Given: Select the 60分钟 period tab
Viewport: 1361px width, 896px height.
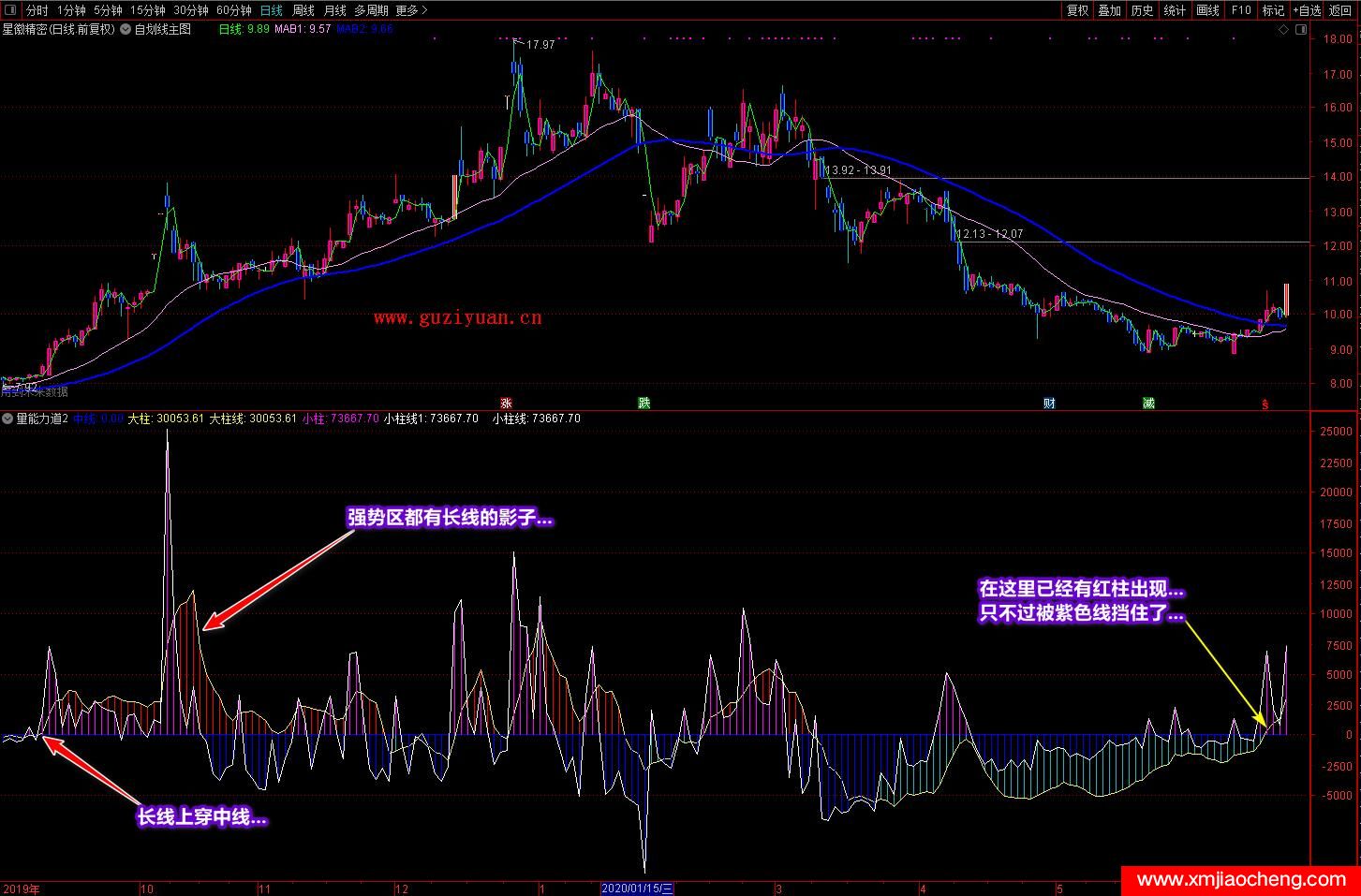Looking at the screenshot, I should (x=233, y=10).
